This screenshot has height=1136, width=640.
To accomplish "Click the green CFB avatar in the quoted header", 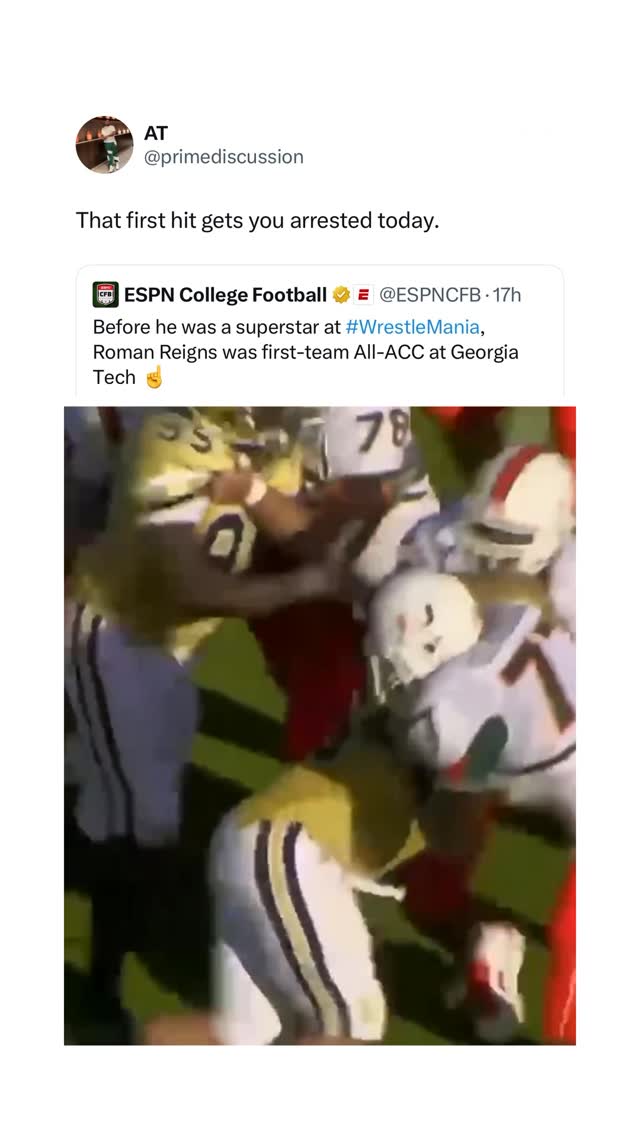I will coord(105,294).
